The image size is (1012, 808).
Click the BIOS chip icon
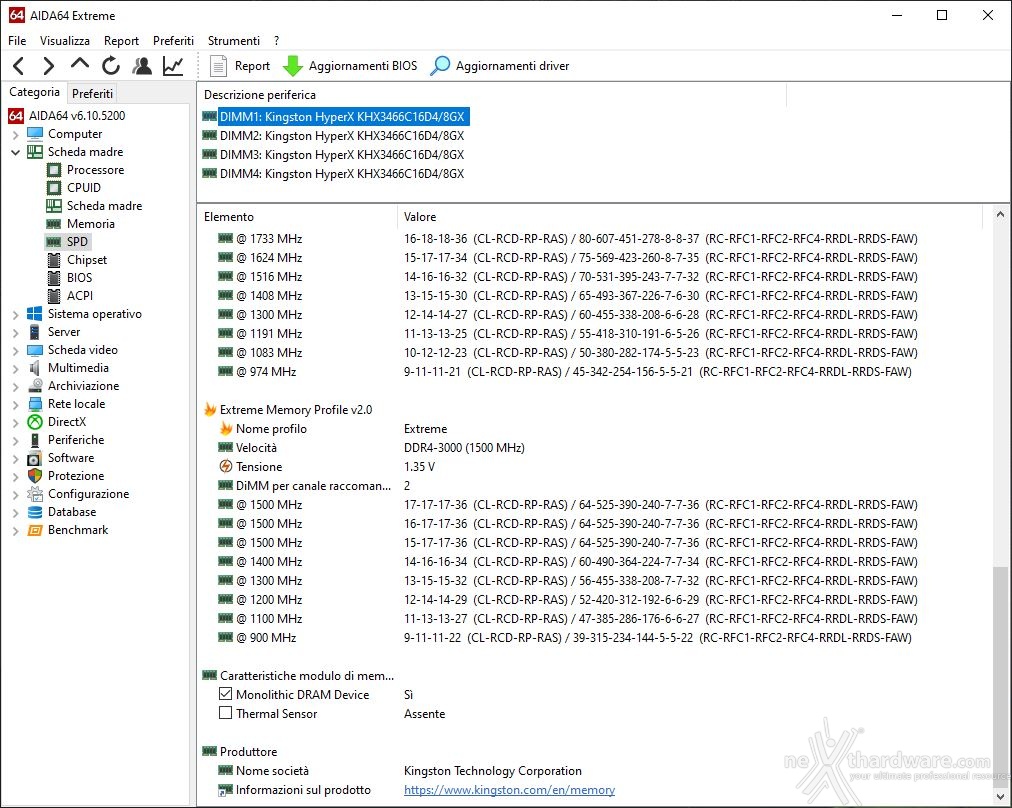(x=54, y=278)
